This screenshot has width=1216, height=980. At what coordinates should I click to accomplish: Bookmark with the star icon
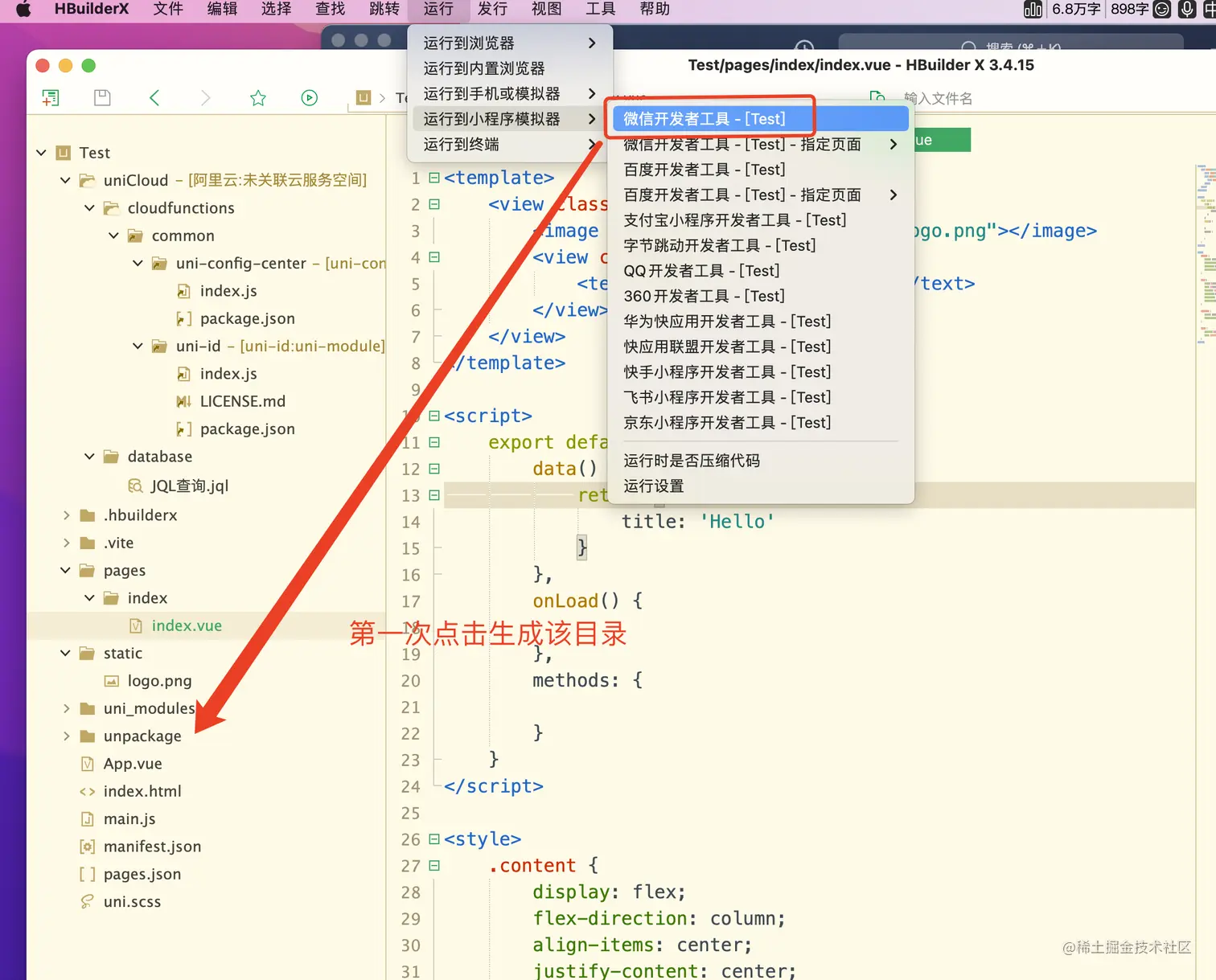258,98
